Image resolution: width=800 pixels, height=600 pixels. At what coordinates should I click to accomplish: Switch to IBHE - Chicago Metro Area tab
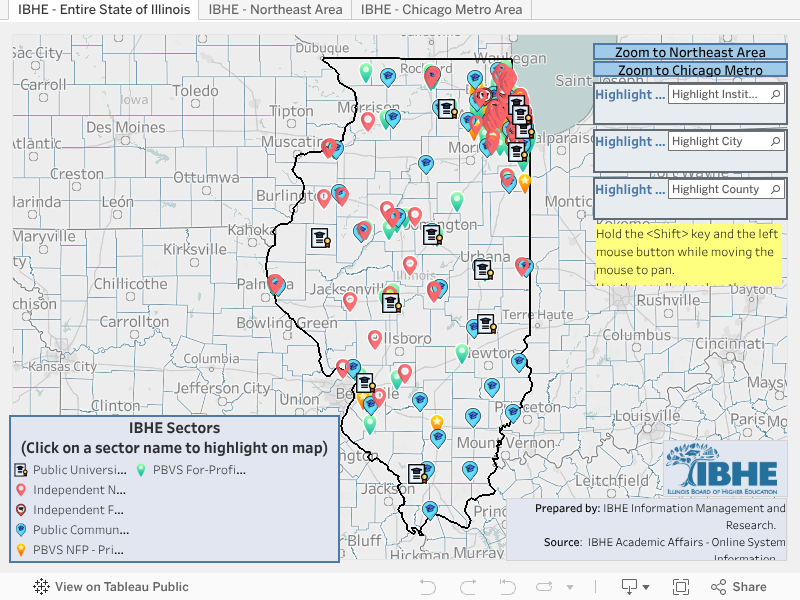441,10
